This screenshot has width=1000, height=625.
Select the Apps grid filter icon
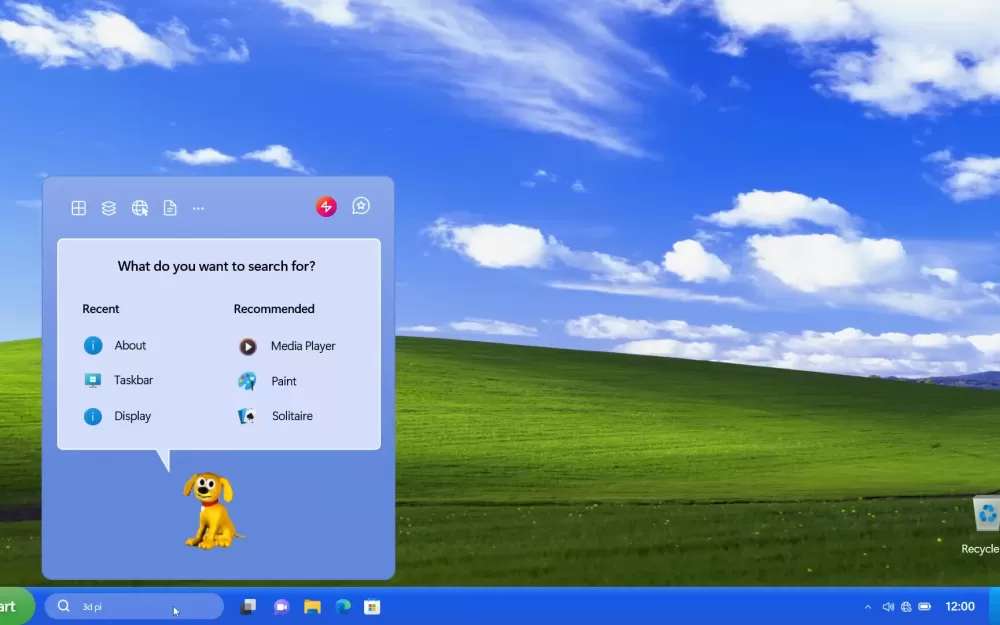[x=78, y=208]
